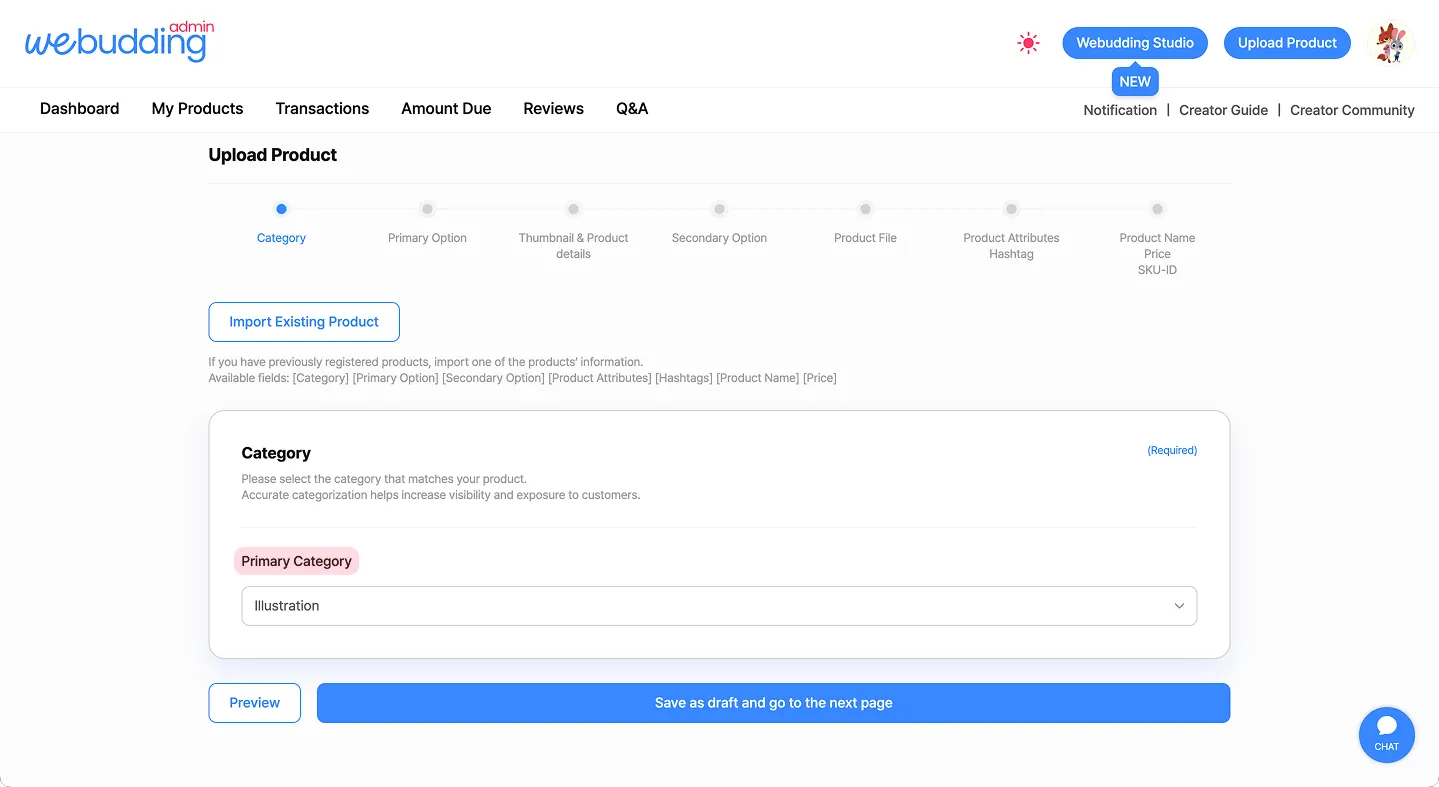This screenshot has width=1439, height=787.
Task: Open the chat bubble widget
Action: pos(1386,734)
